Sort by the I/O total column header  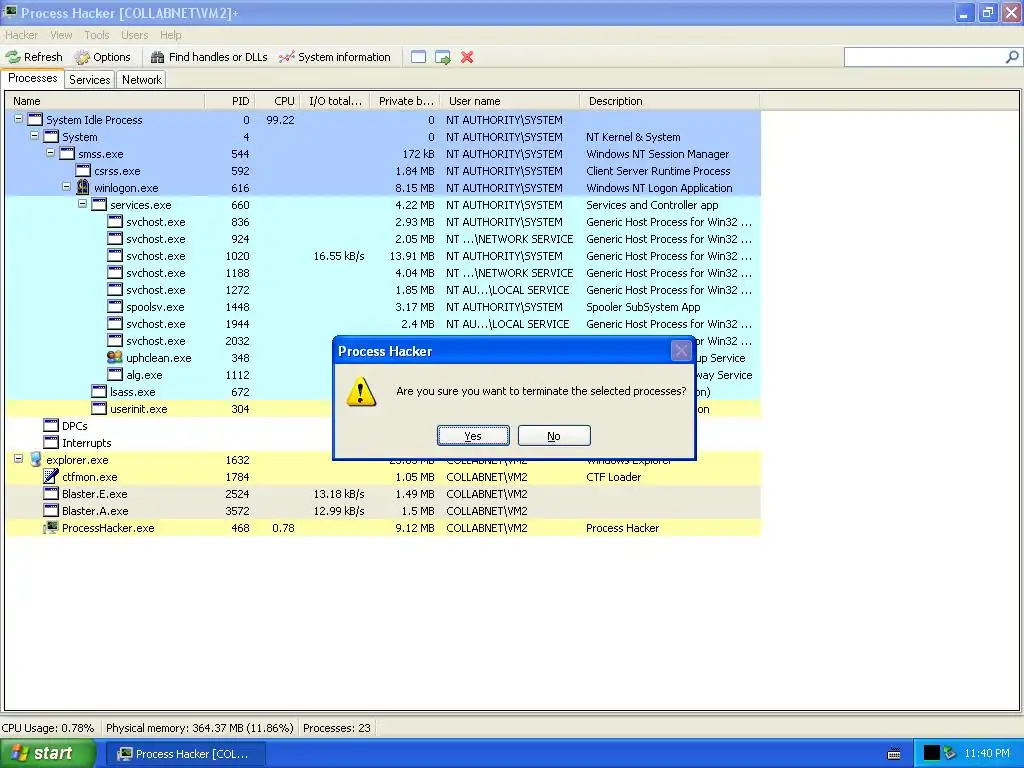(x=334, y=101)
